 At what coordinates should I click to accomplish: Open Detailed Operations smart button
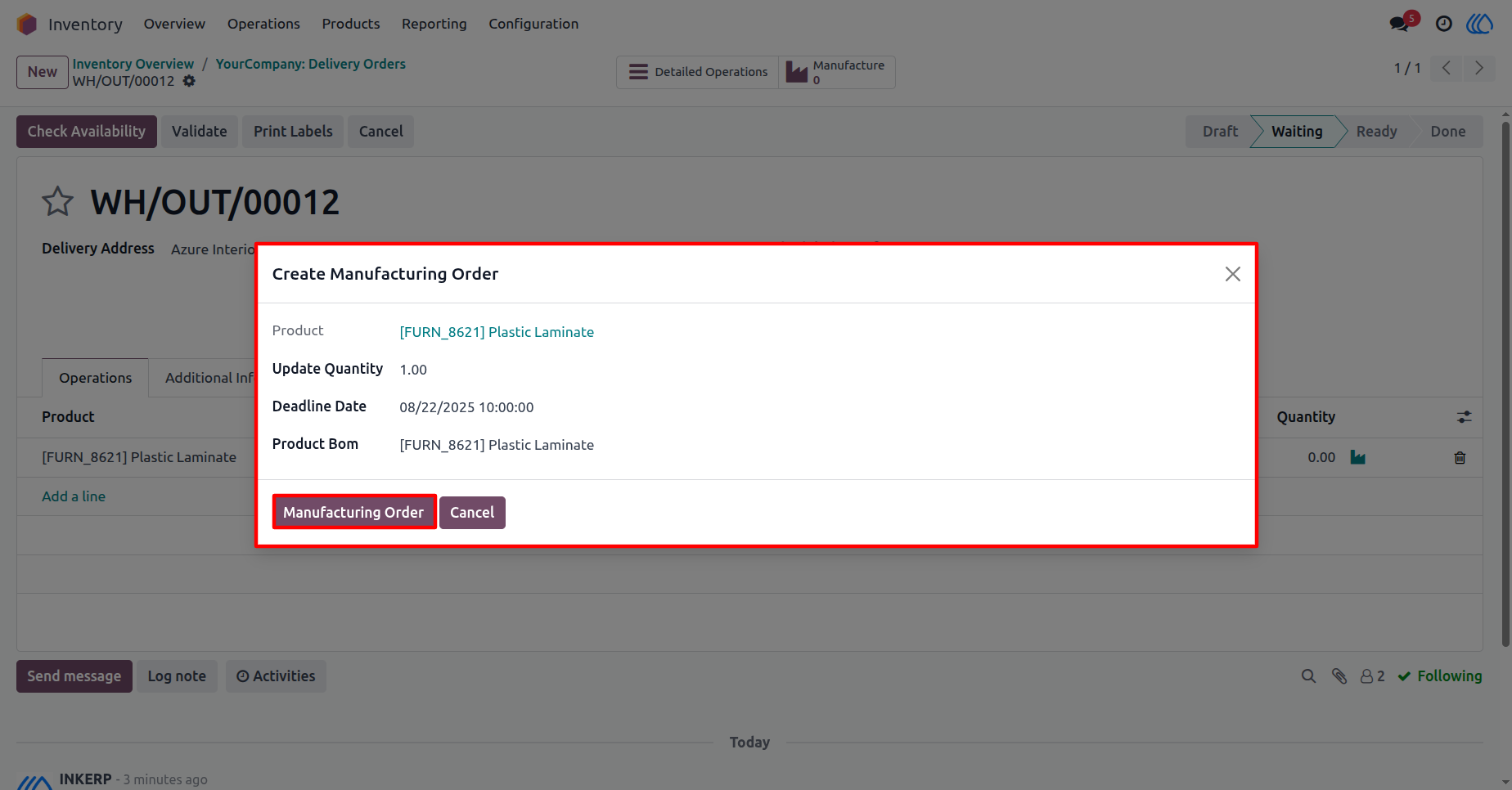pyautogui.click(x=697, y=72)
